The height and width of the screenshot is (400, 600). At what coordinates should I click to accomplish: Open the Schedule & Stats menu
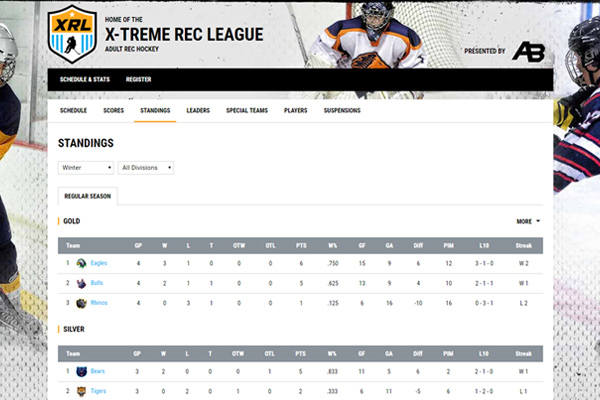(x=84, y=79)
